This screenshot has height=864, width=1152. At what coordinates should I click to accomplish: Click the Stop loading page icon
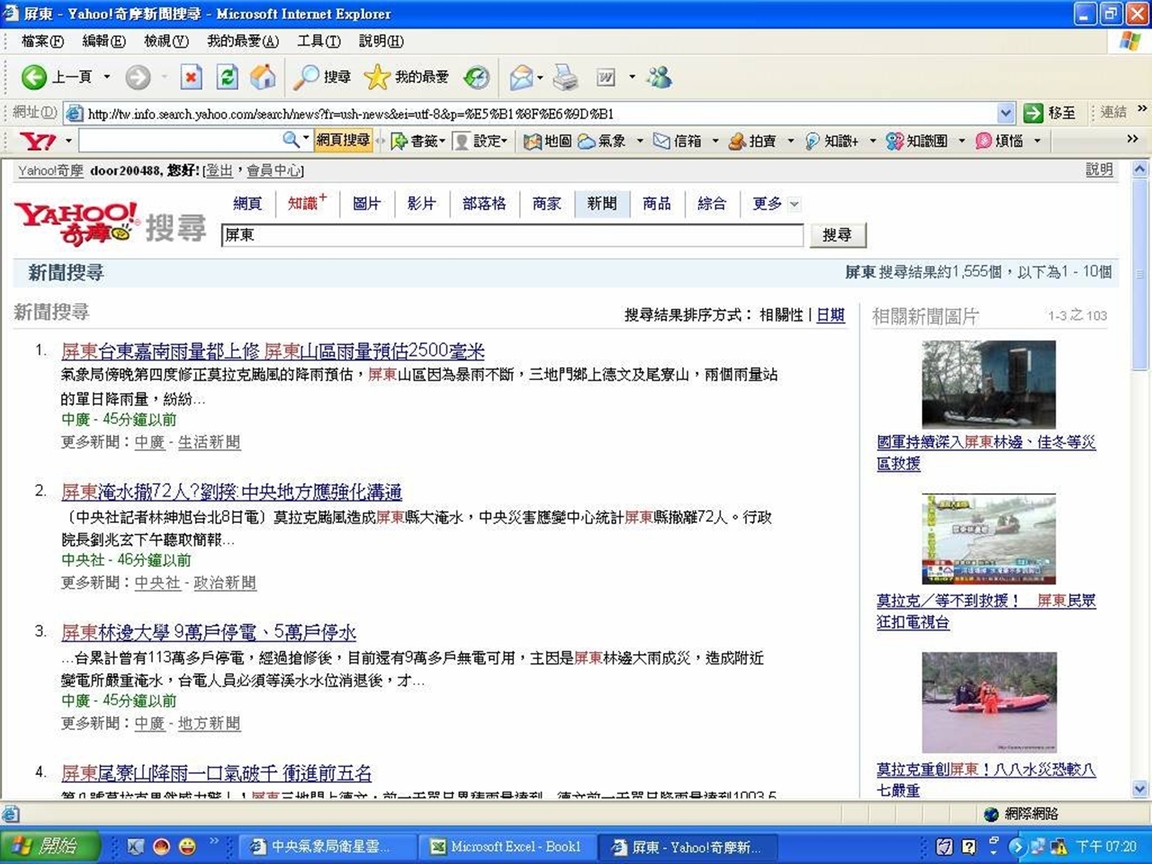click(191, 77)
